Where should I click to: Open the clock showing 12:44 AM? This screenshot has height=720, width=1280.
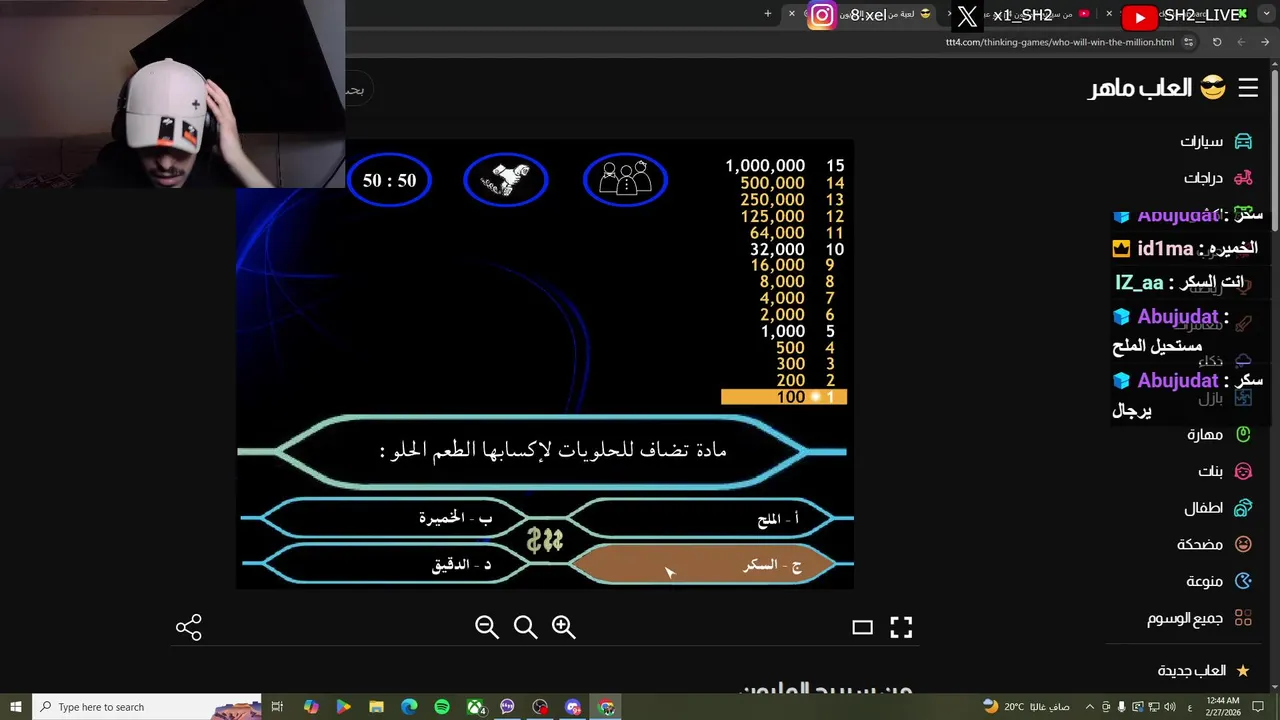tap(1222, 707)
